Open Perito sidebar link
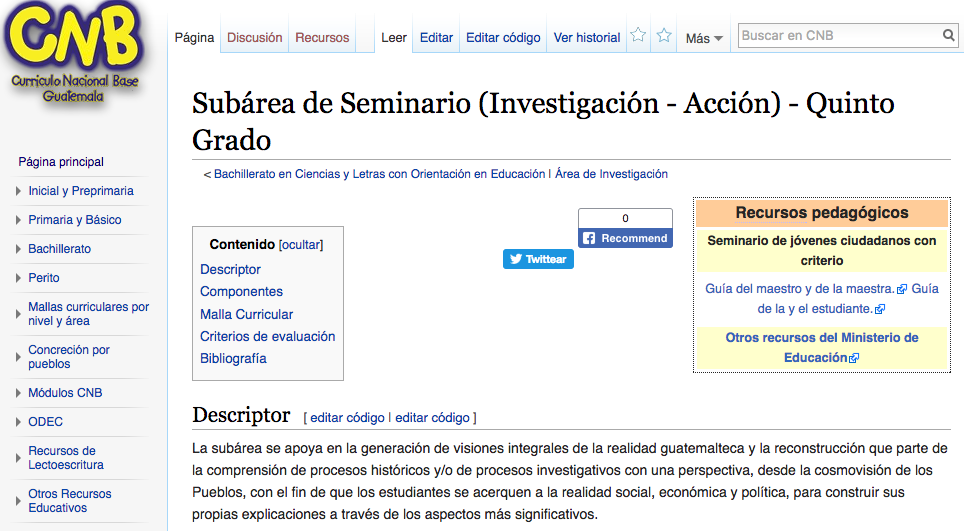 coord(44,278)
